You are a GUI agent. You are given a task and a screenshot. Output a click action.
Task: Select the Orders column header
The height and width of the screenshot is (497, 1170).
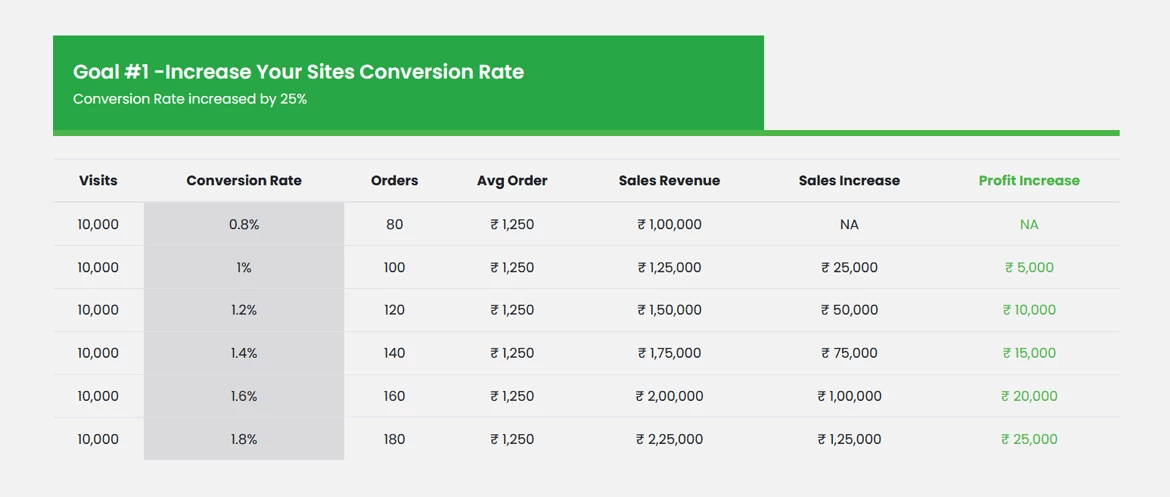[x=394, y=181]
